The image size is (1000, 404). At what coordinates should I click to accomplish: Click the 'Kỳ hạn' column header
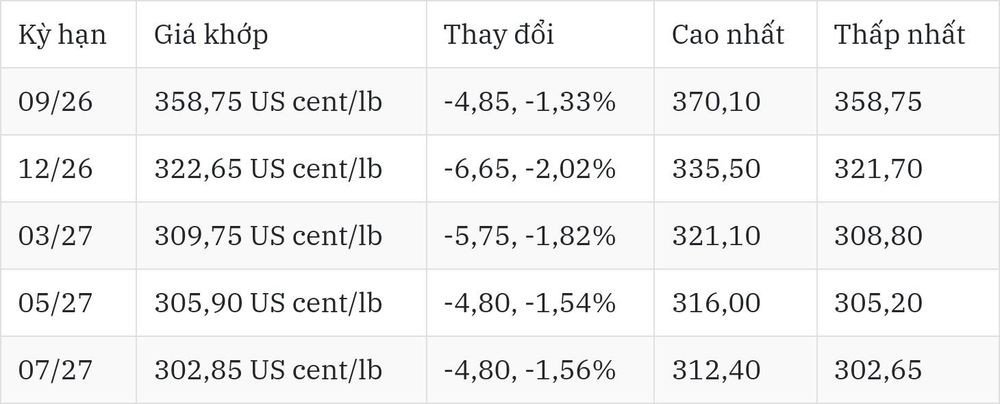click(x=62, y=34)
